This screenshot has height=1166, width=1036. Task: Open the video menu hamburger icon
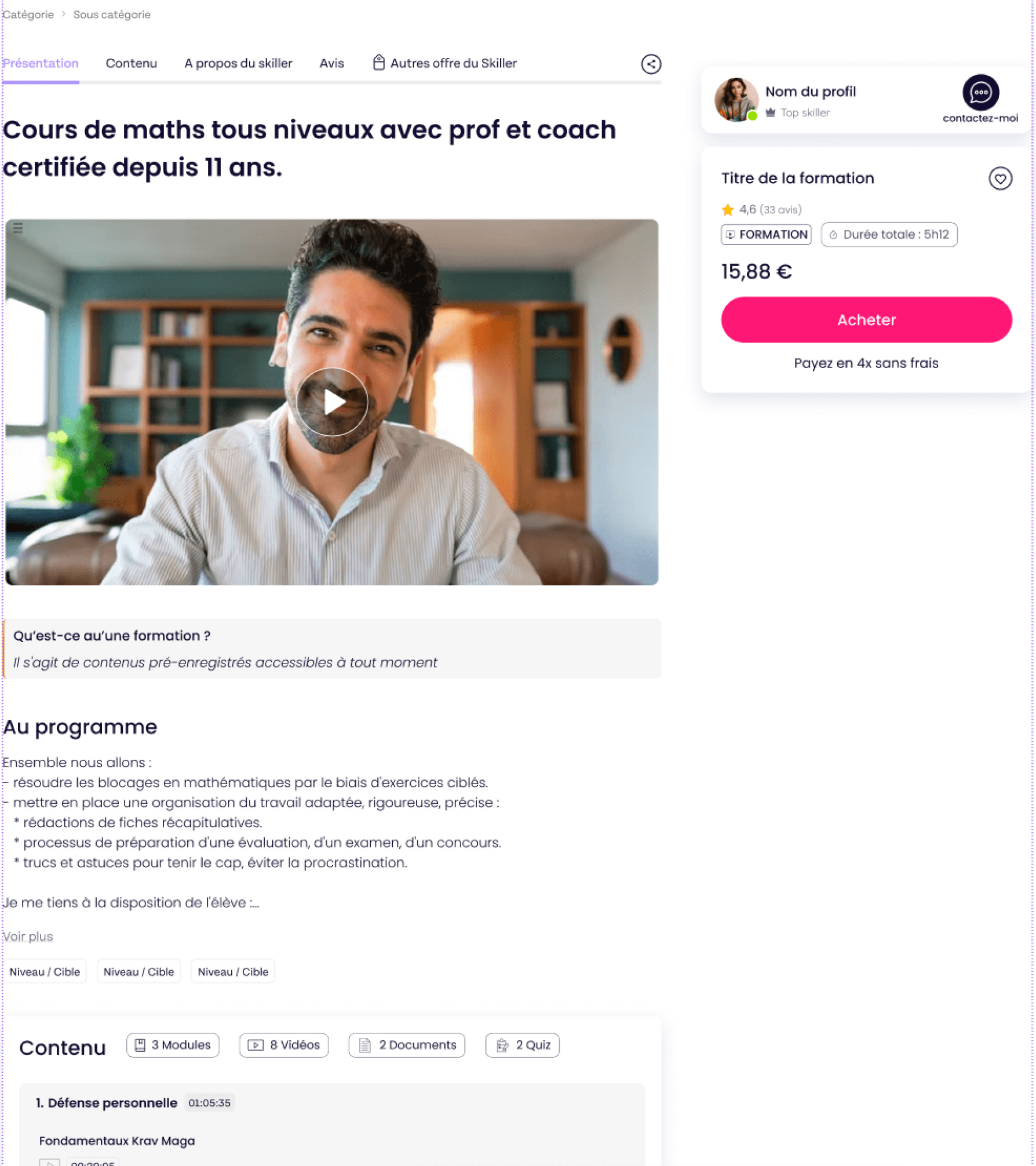[18, 228]
